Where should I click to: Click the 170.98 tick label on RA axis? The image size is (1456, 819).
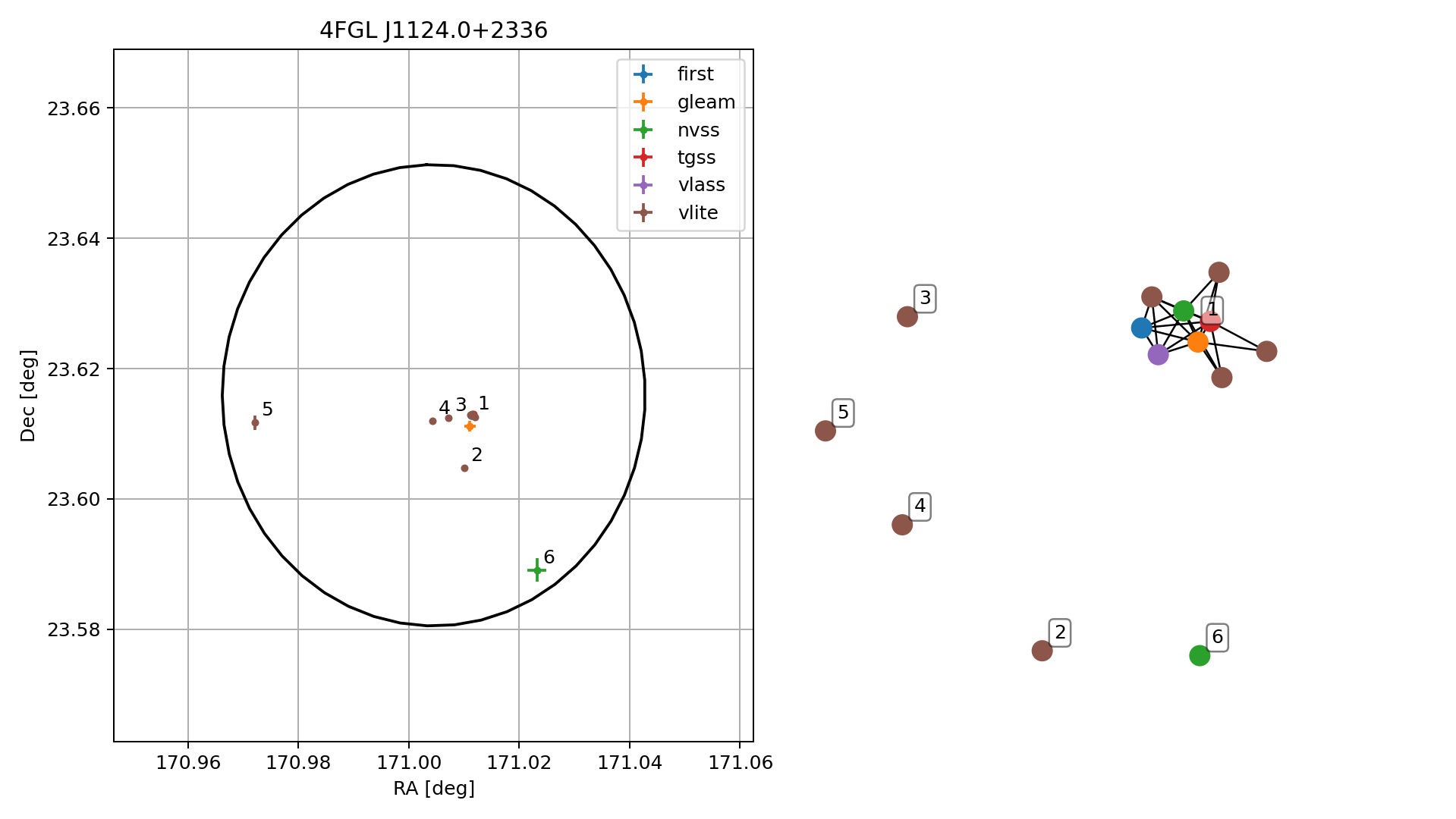click(298, 763)
